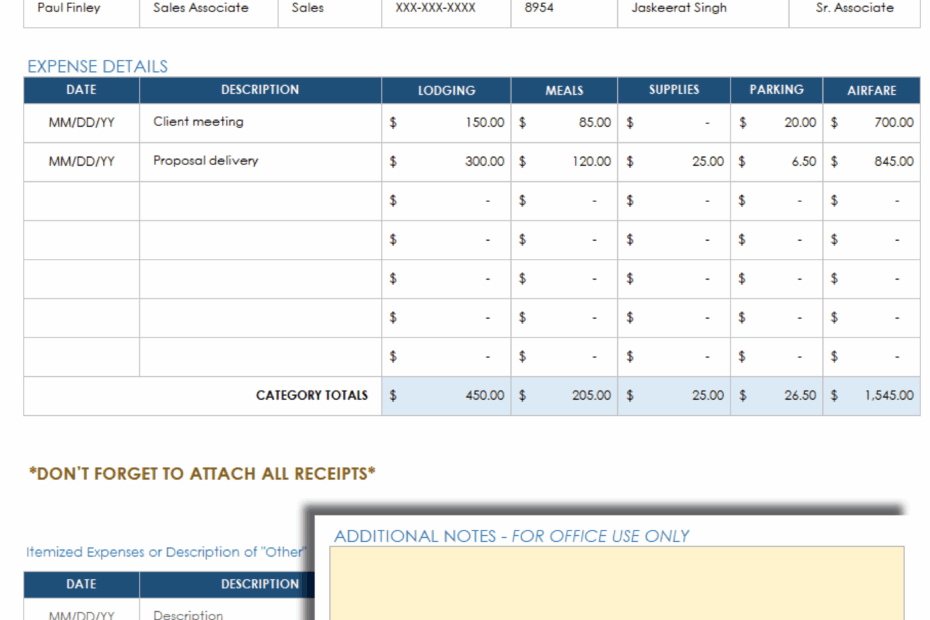
Task: Click the 26.50 parking total
Action: [x=800, y=395]
